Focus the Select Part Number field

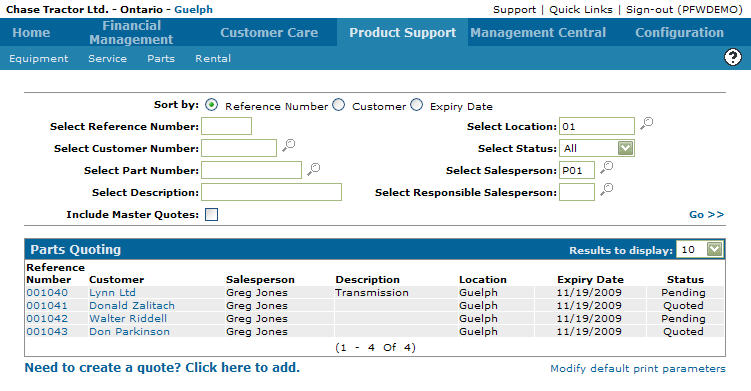pos(251,170)
